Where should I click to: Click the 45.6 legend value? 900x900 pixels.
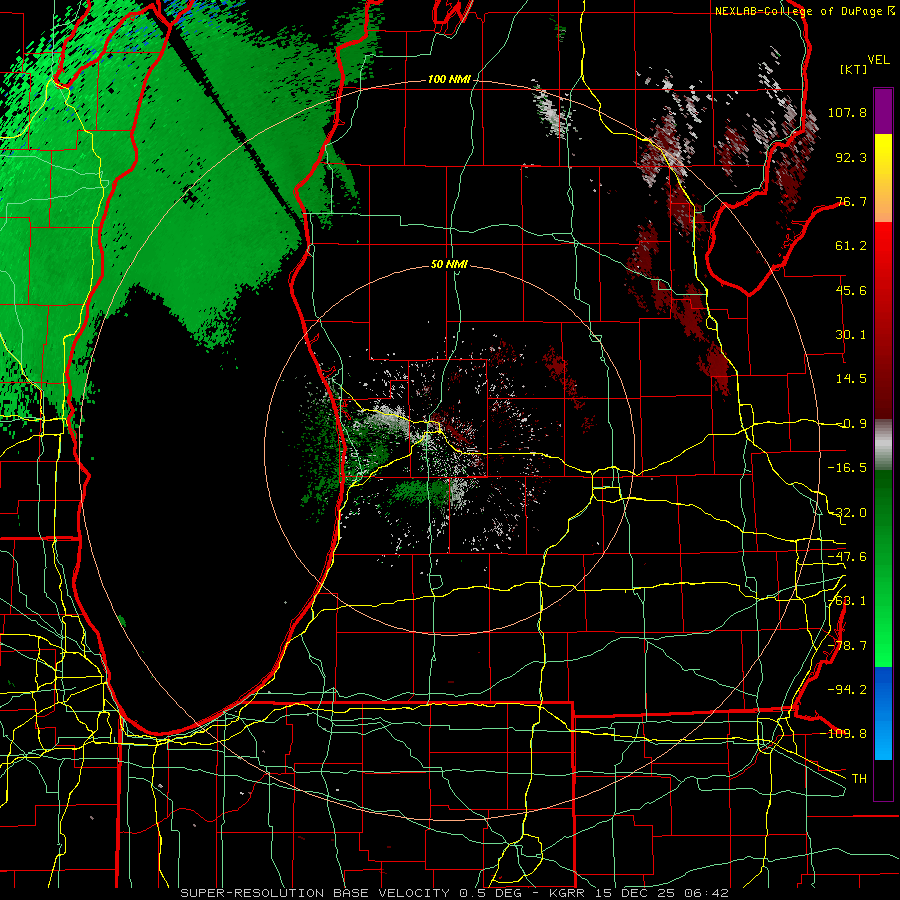click(x=851, y=290)
